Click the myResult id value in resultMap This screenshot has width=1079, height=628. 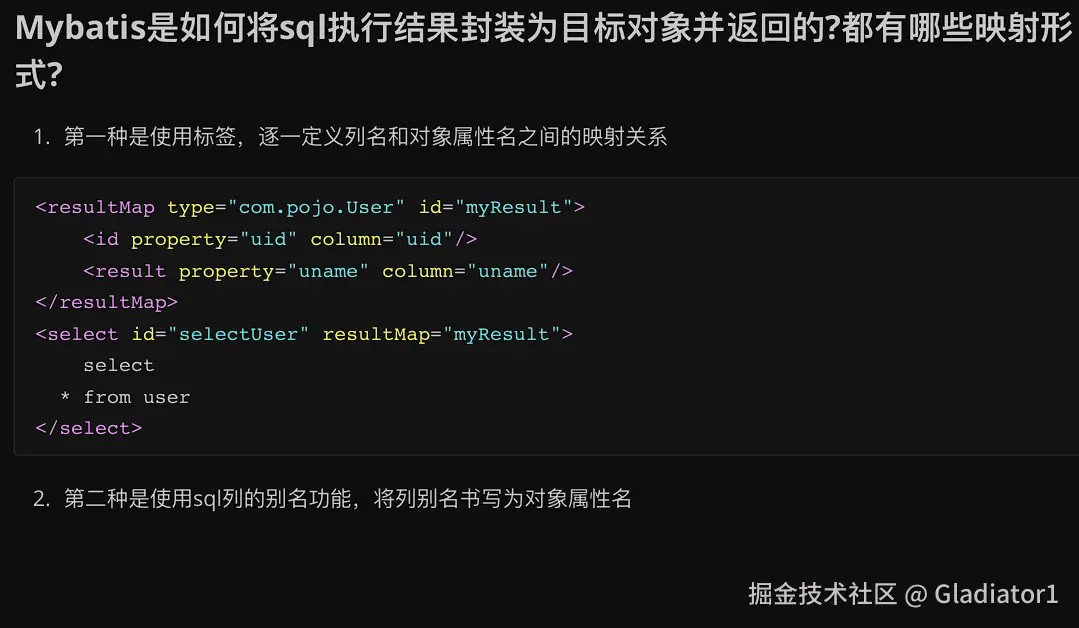513,207
